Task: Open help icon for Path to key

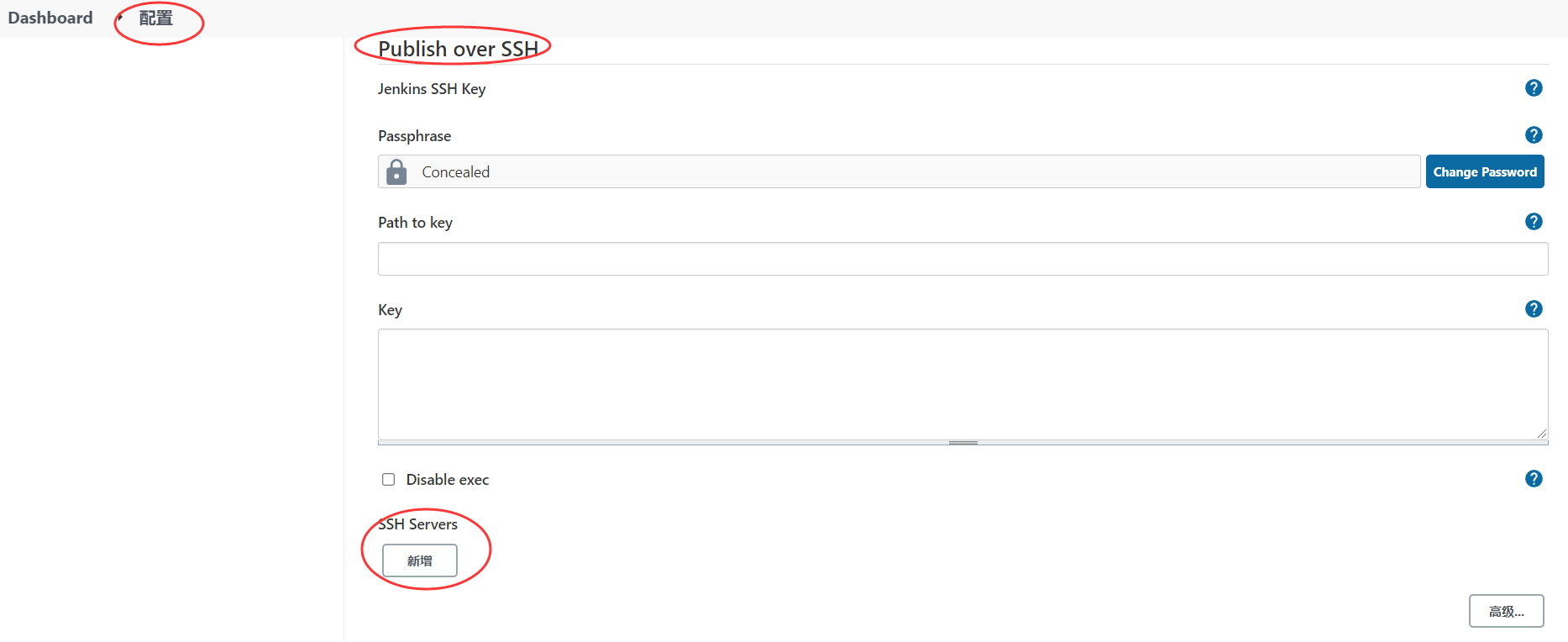Action: (1534, 221)
